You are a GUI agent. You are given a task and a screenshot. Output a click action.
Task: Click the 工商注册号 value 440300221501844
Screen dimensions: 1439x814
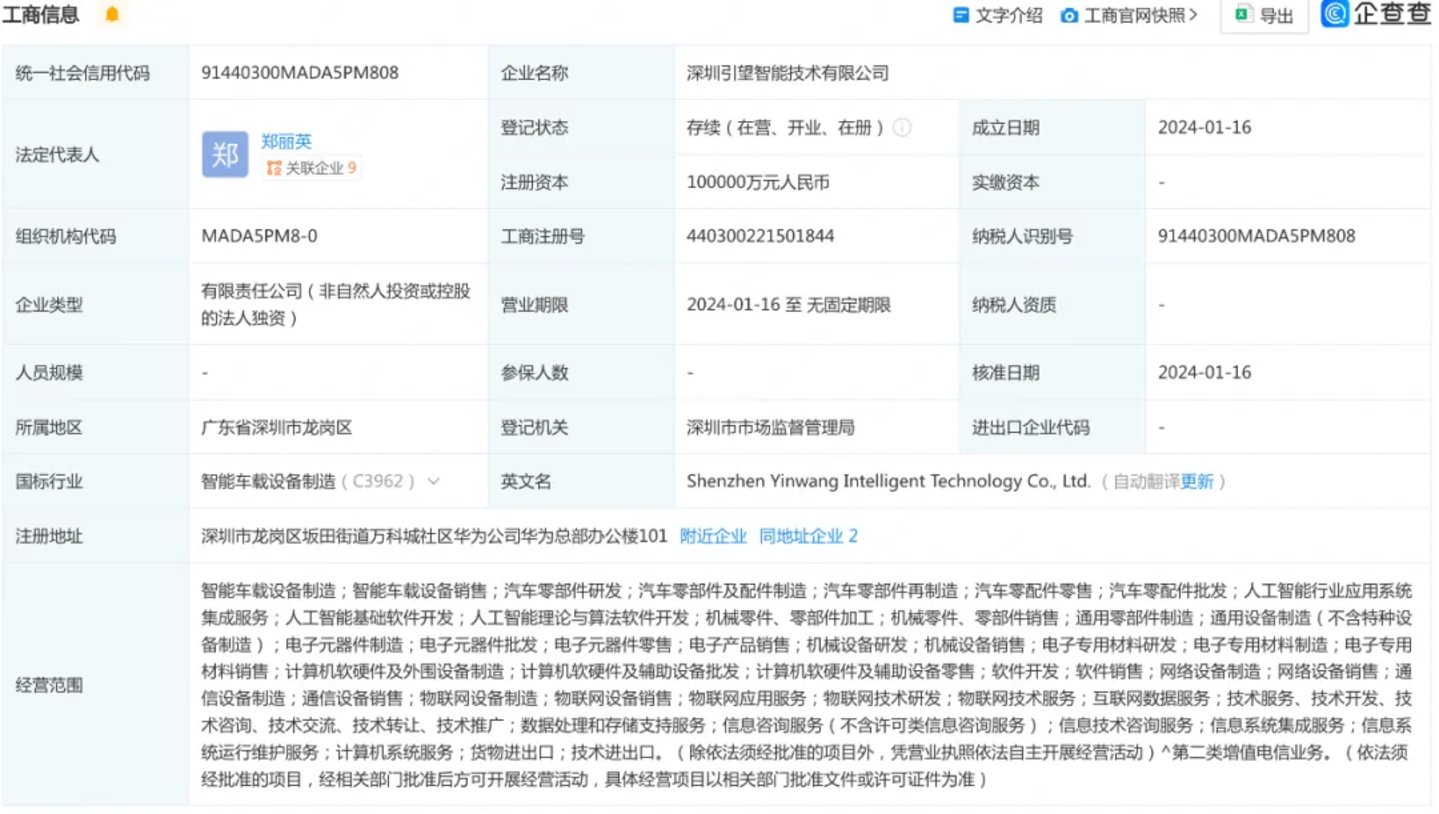760,237
